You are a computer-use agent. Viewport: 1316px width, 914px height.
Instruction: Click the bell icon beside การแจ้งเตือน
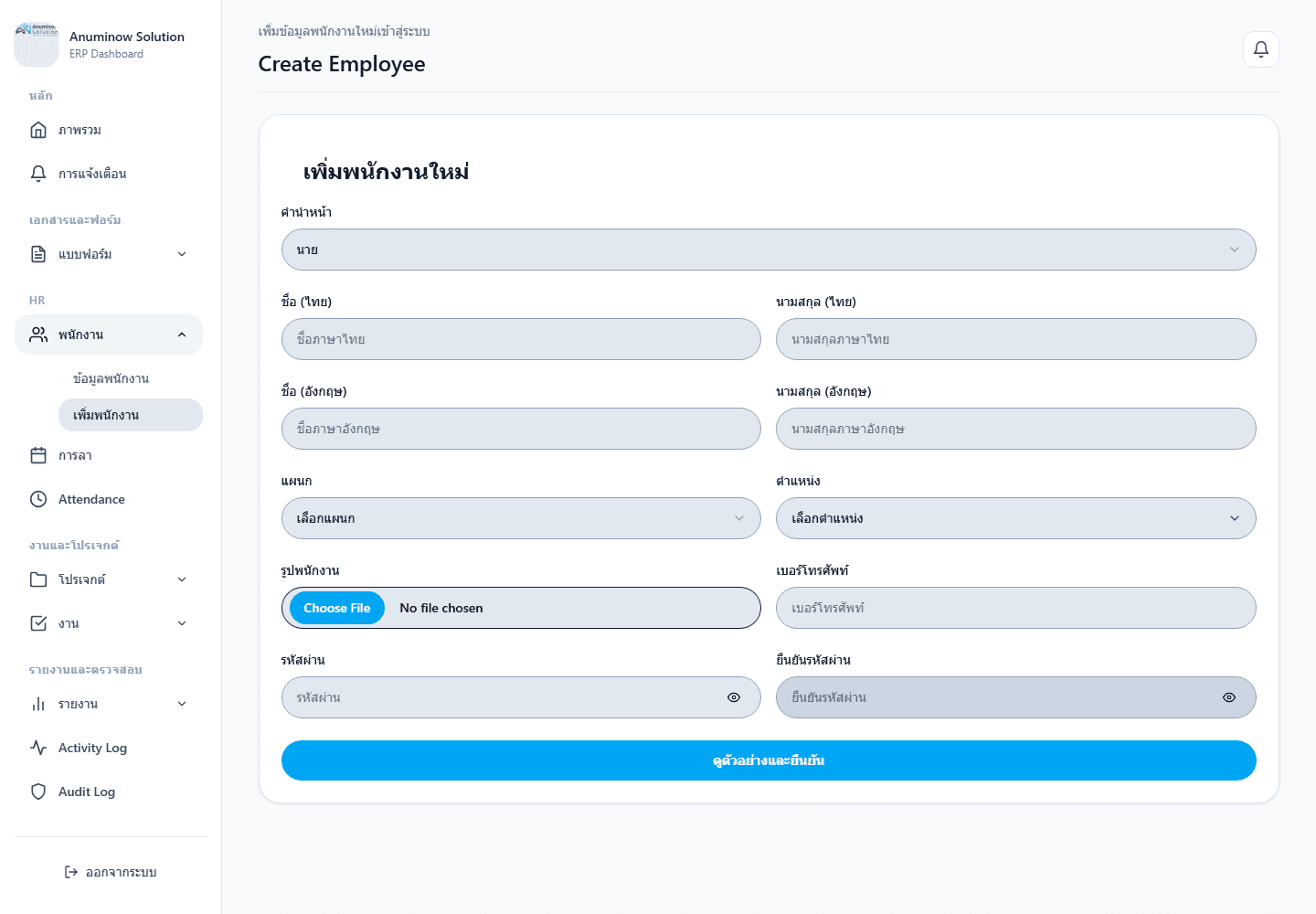point(38,174)
